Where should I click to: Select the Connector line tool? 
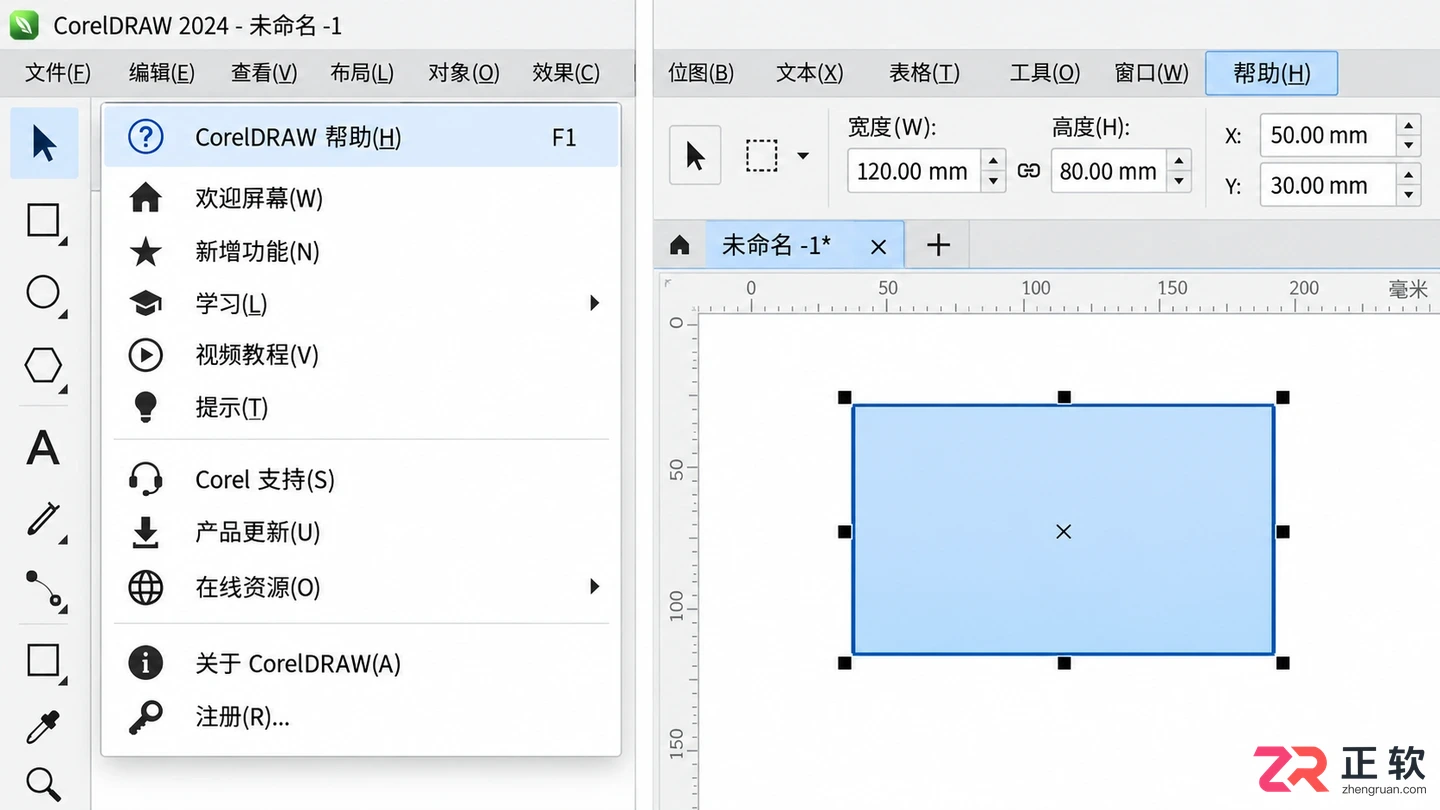coord(44,589)
